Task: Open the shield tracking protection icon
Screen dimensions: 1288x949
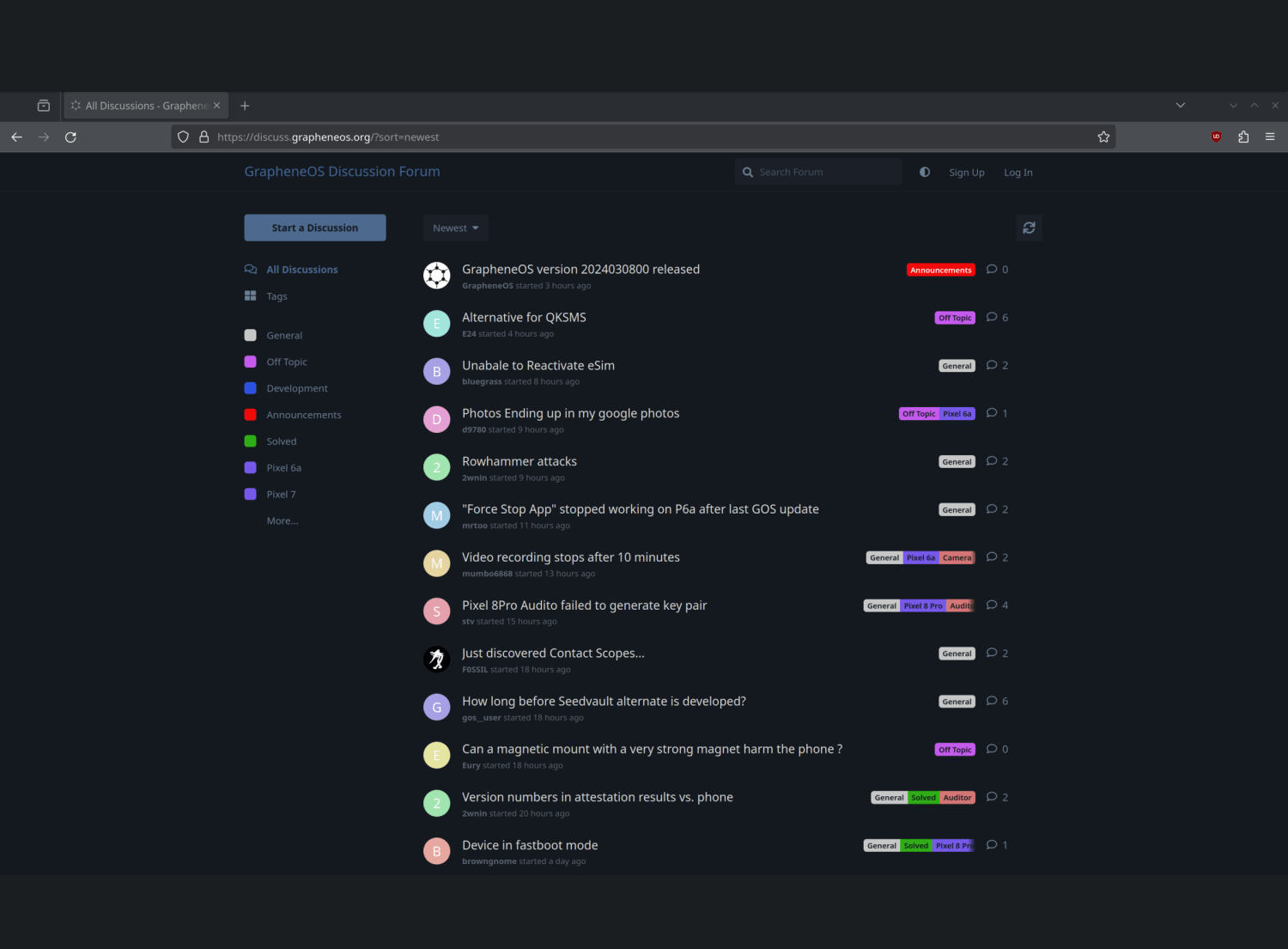Action: coord(183,137)
